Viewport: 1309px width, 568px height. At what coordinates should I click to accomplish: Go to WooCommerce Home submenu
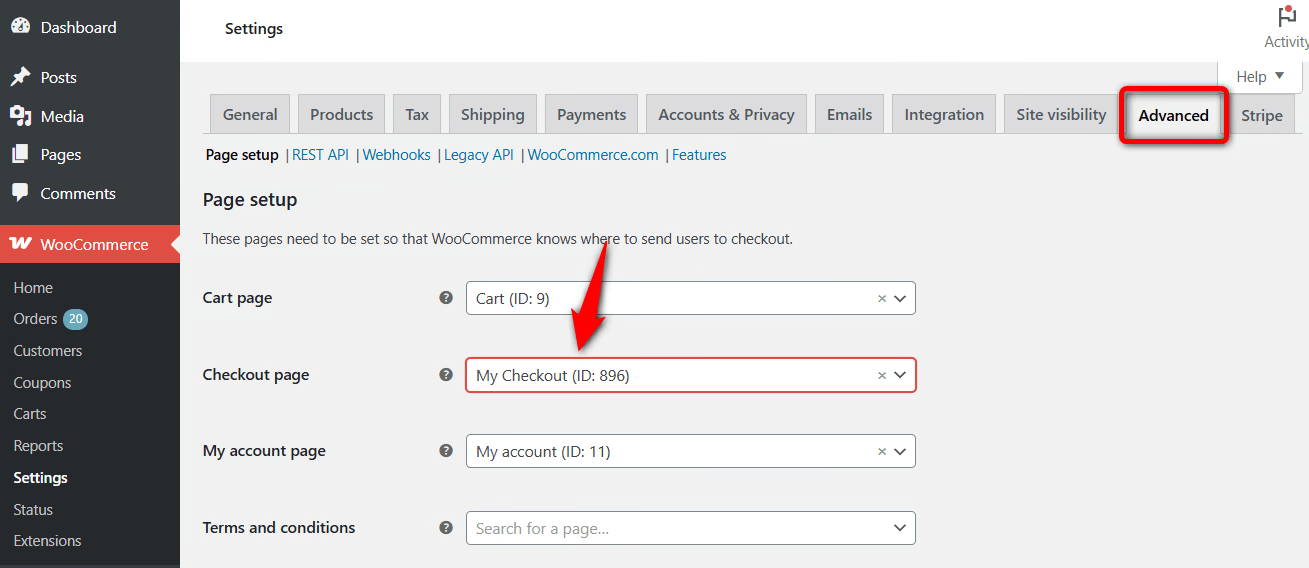[x=33, y=287]
